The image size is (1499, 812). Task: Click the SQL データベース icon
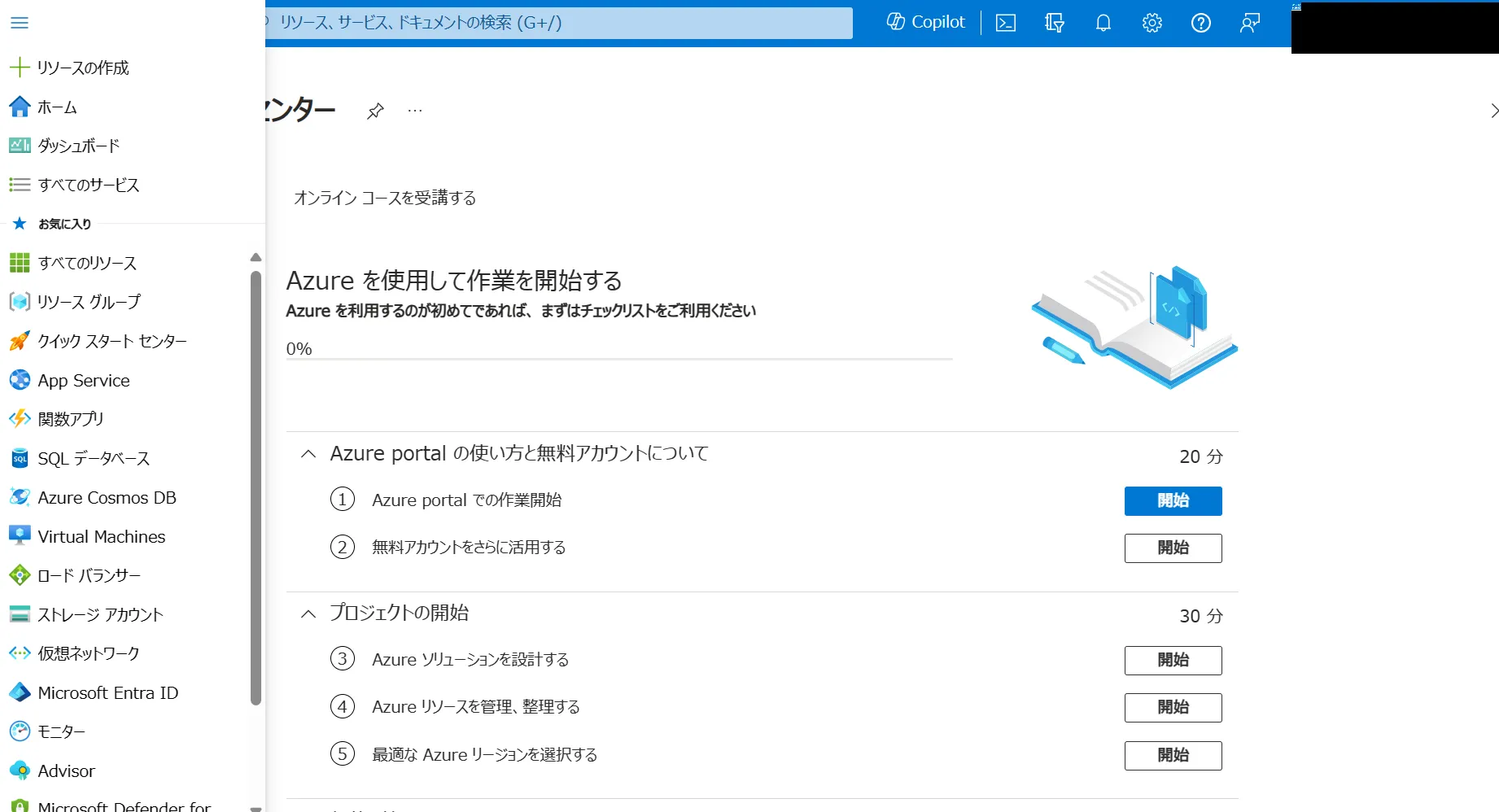pyautogui.click(x=20, y=458)
